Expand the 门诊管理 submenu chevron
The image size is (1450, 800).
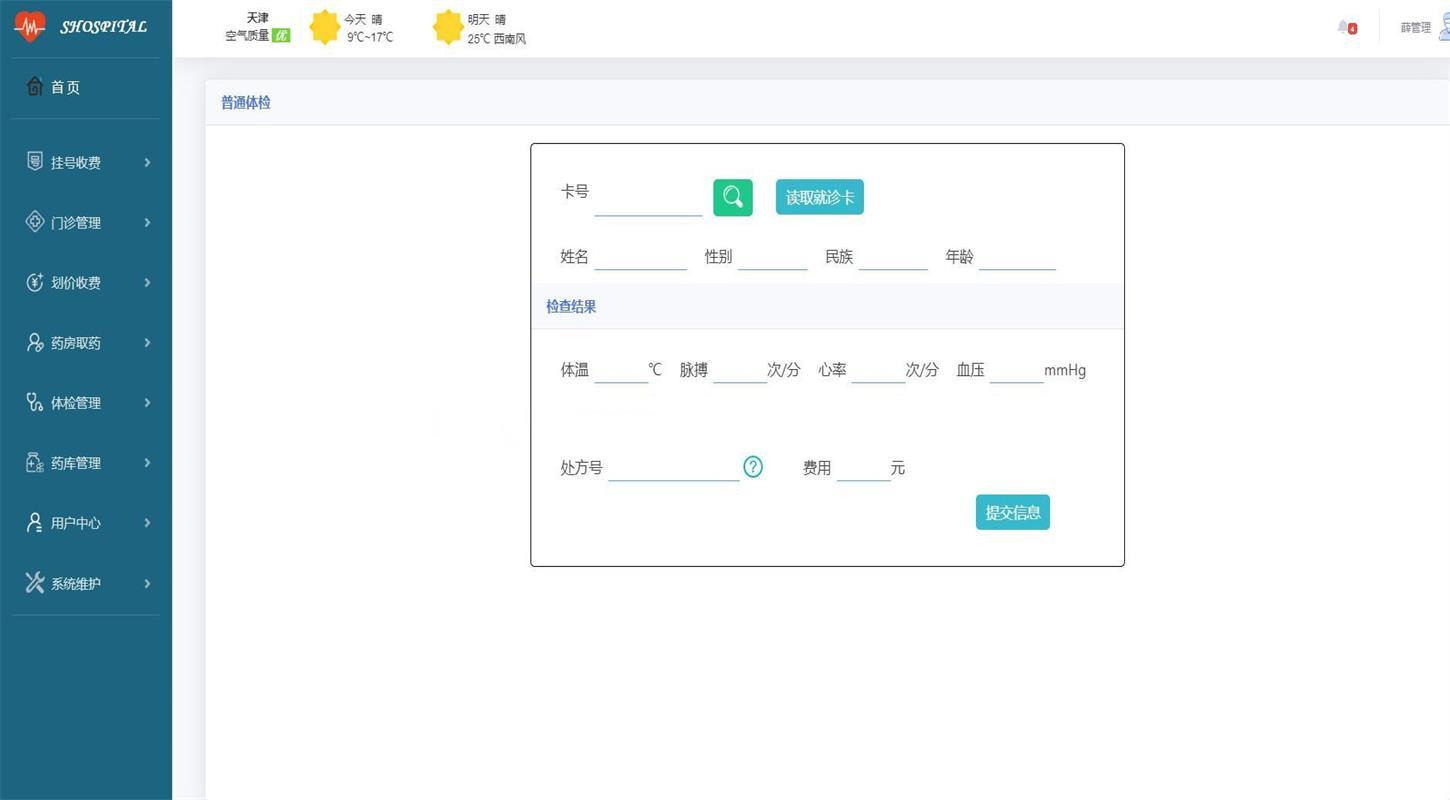[147, 222]
